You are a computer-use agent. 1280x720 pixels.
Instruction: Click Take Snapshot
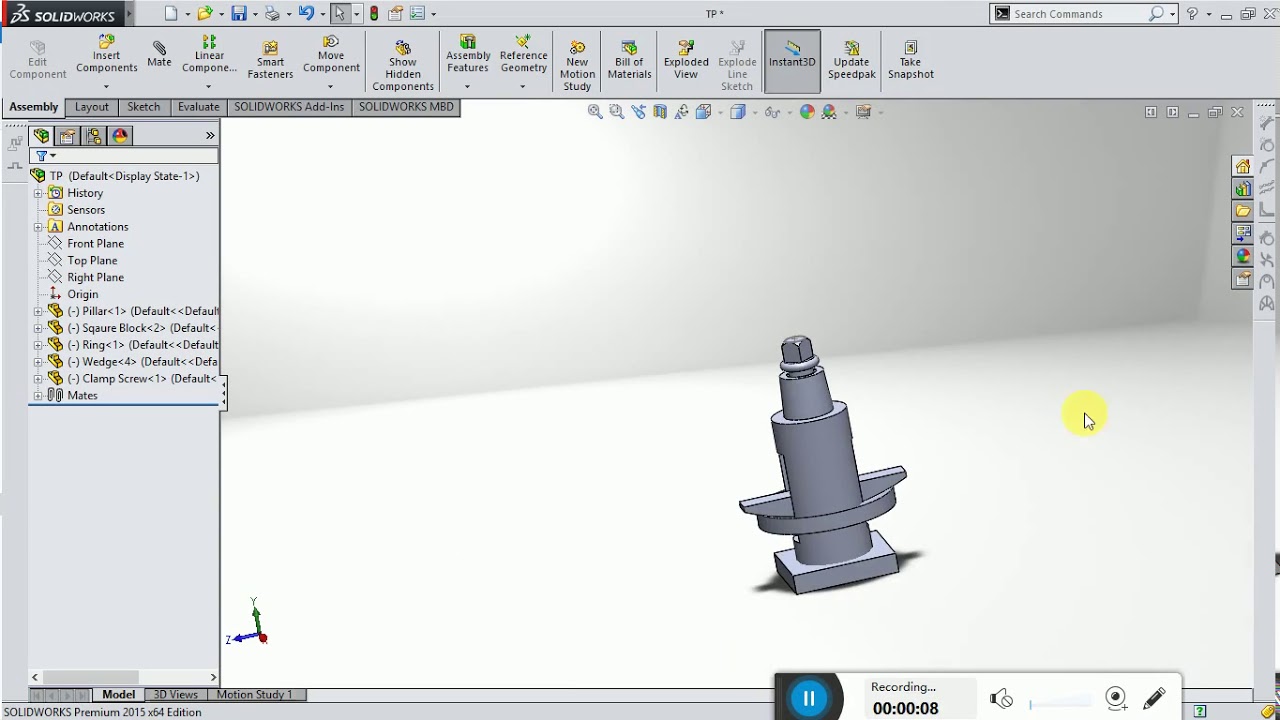click(911, 60)
